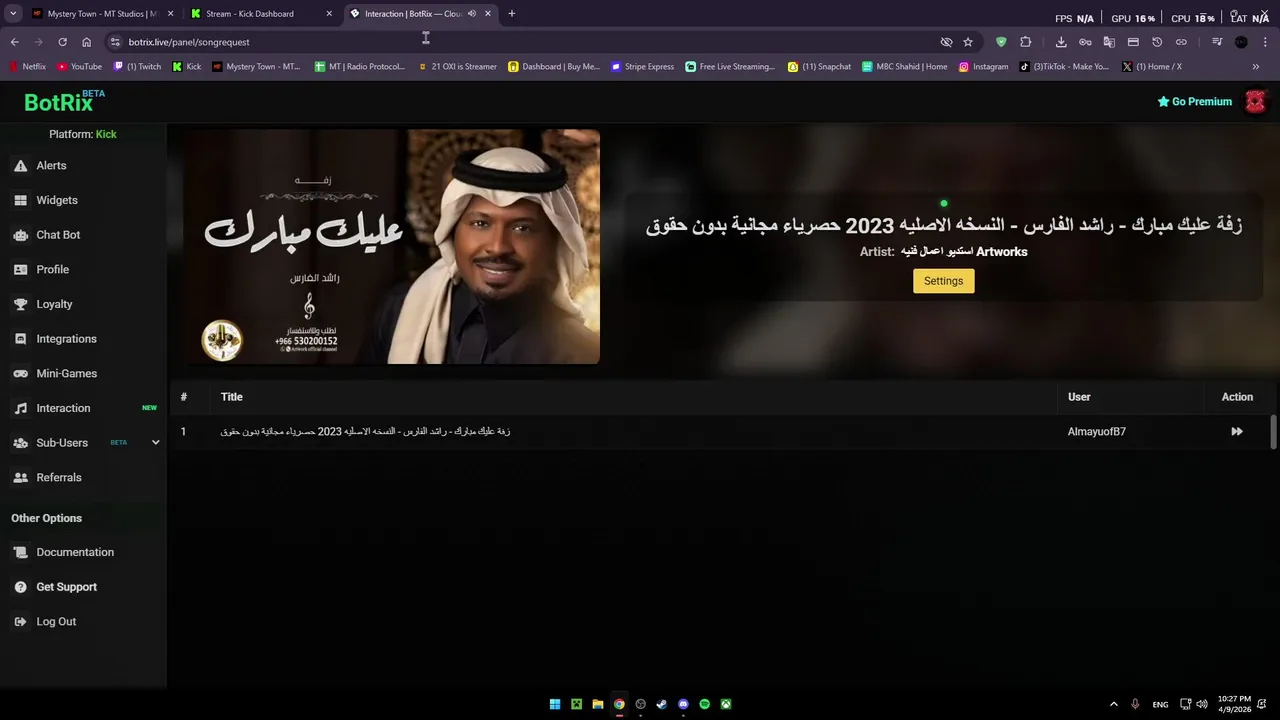Open the browser history icon
The height and width of the screenshot is (720, 1280).
1157,42
